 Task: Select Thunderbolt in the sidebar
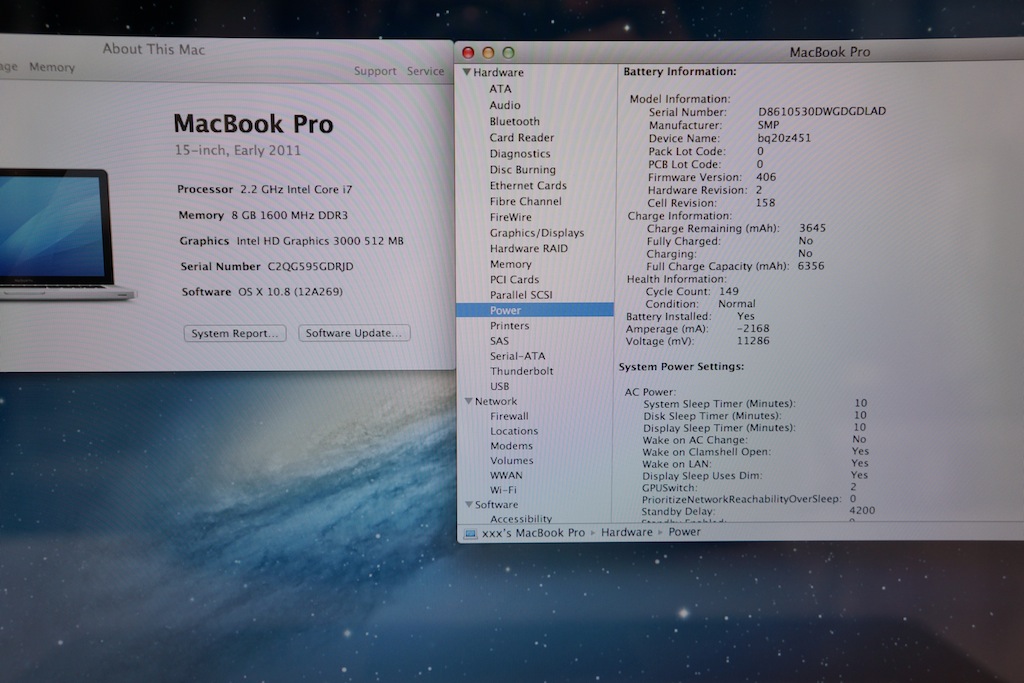click(x=521, y=371)
